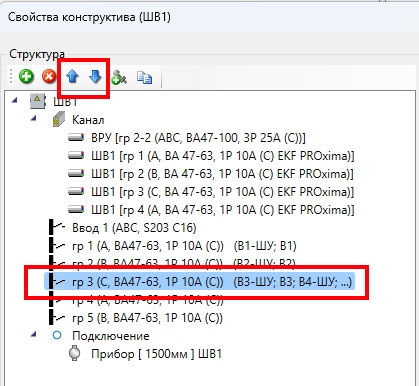Viewport: 419px width, 386px height.
Task: Click breaker icon of гр 5 row
Action: pos(57,317)
